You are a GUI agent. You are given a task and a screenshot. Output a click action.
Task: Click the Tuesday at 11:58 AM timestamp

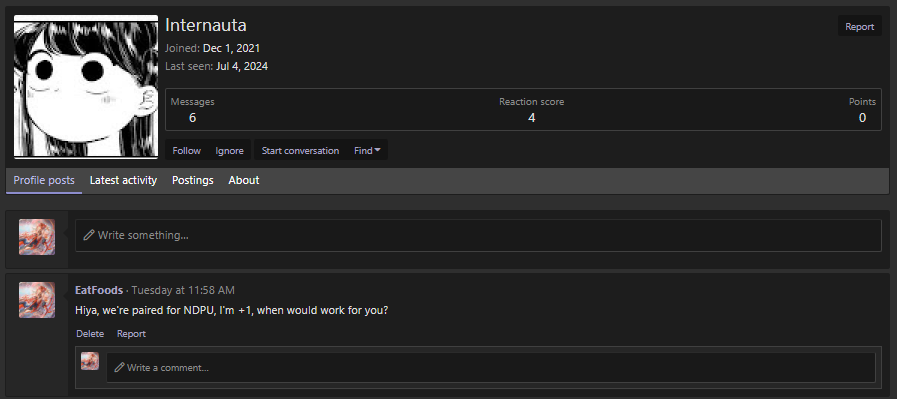pyautogui.click(x=183, y=290)
